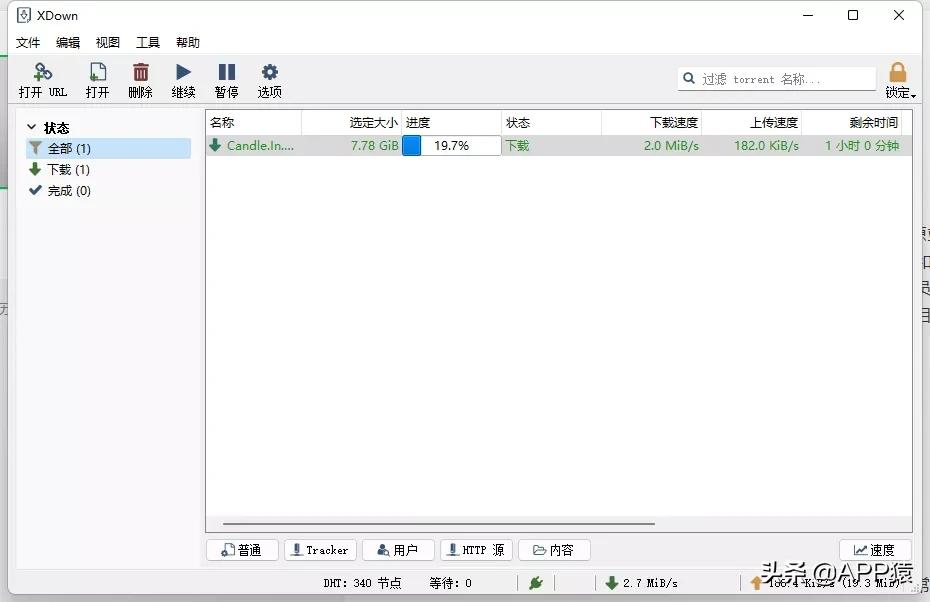Collapse the 状态 tree section
930x602 pixels.
click(x=32, y=128)
